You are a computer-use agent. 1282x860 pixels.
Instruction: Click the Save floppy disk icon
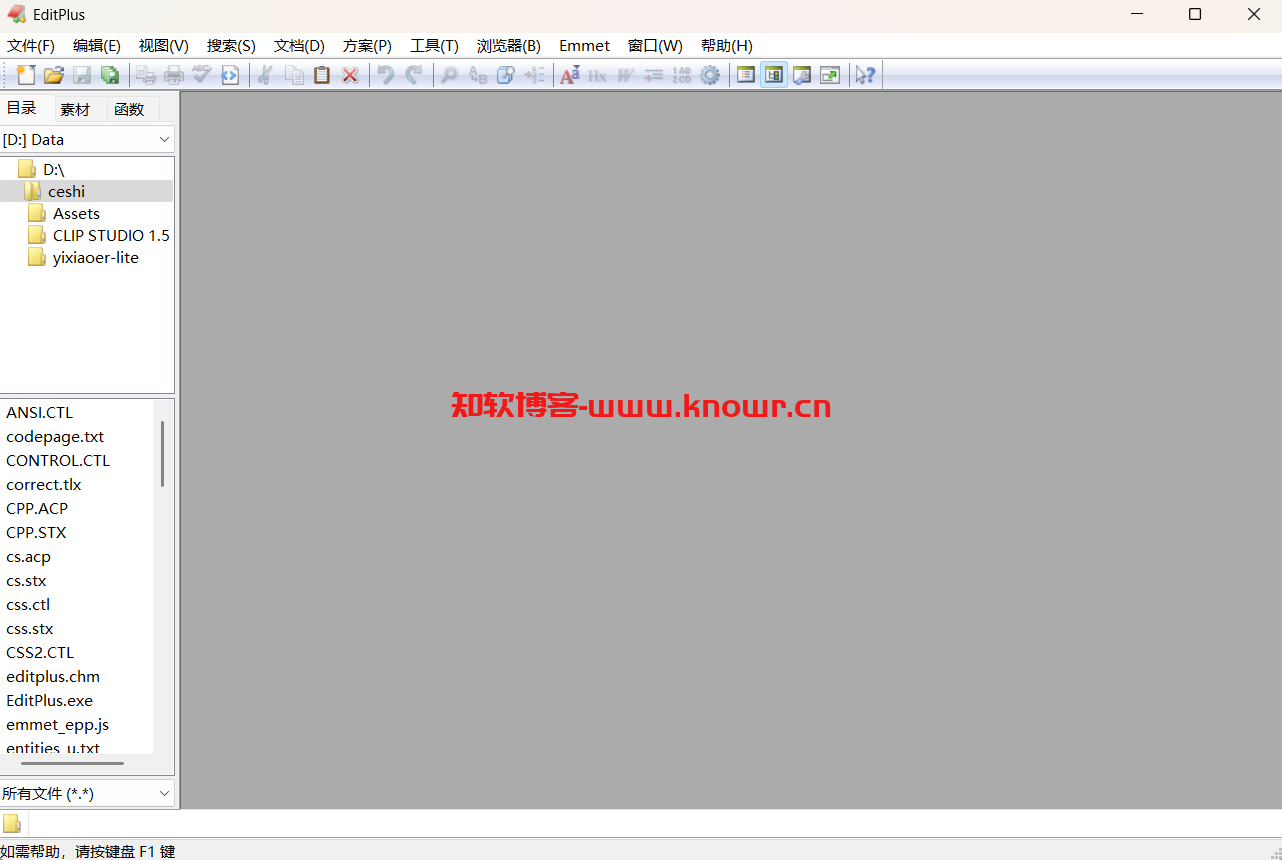coord(82,75)
